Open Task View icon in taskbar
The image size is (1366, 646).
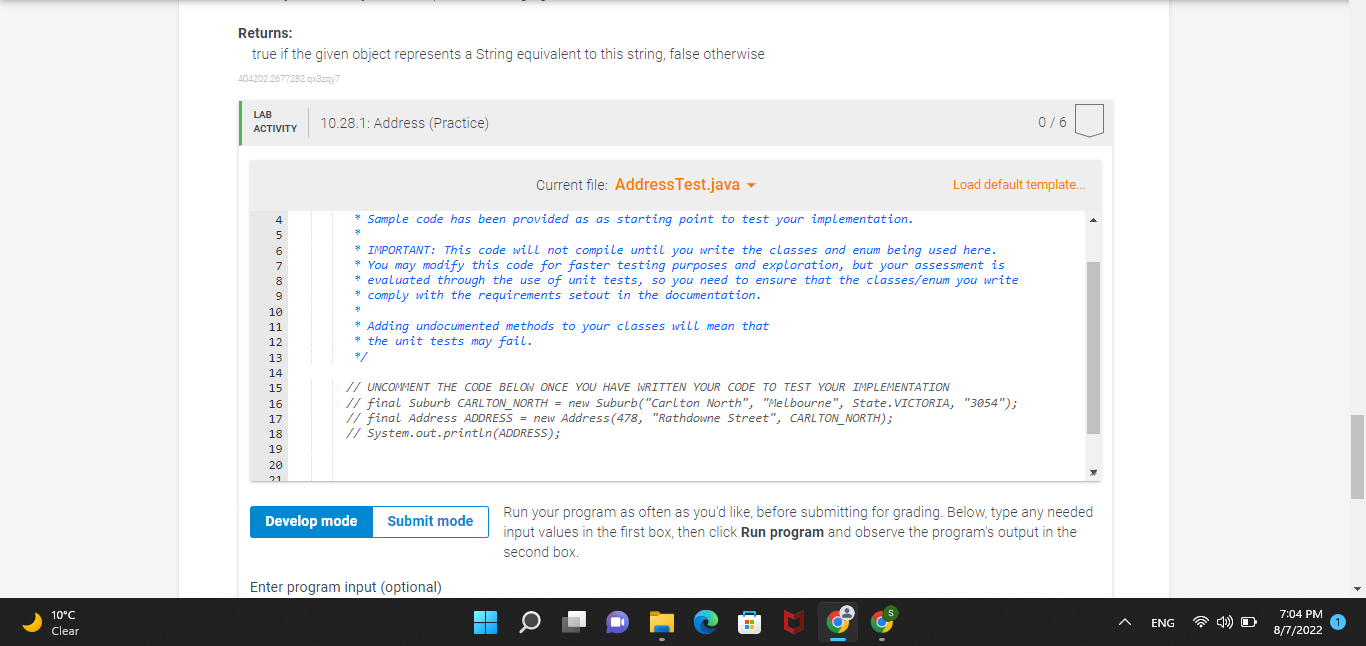click(x=574, y=622)
